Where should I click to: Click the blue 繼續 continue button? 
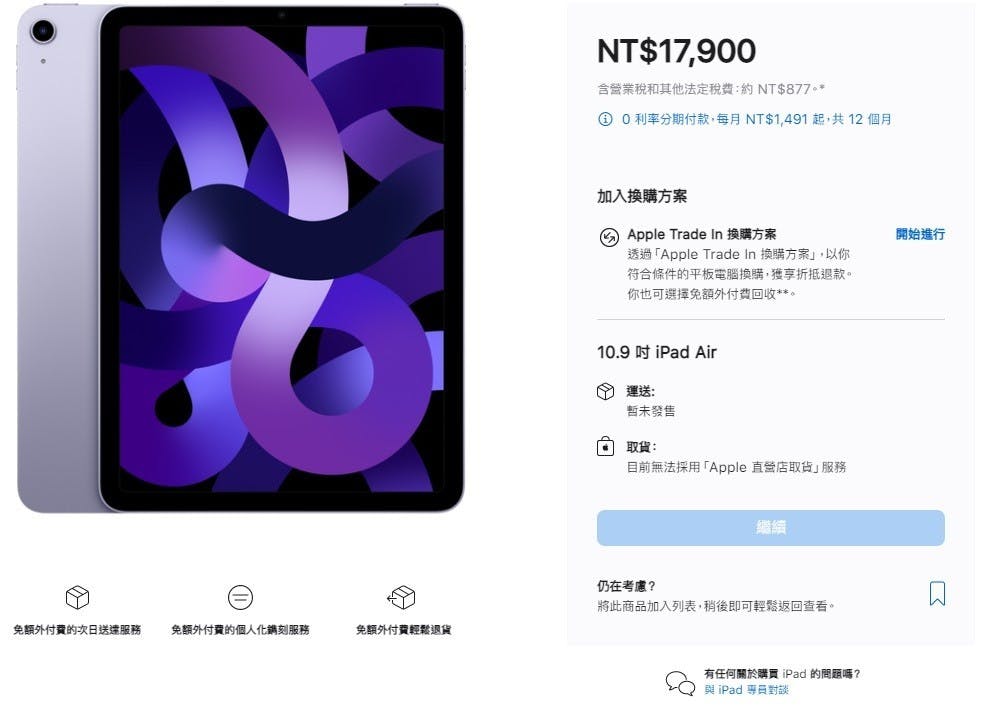click(x=770, y=527)
